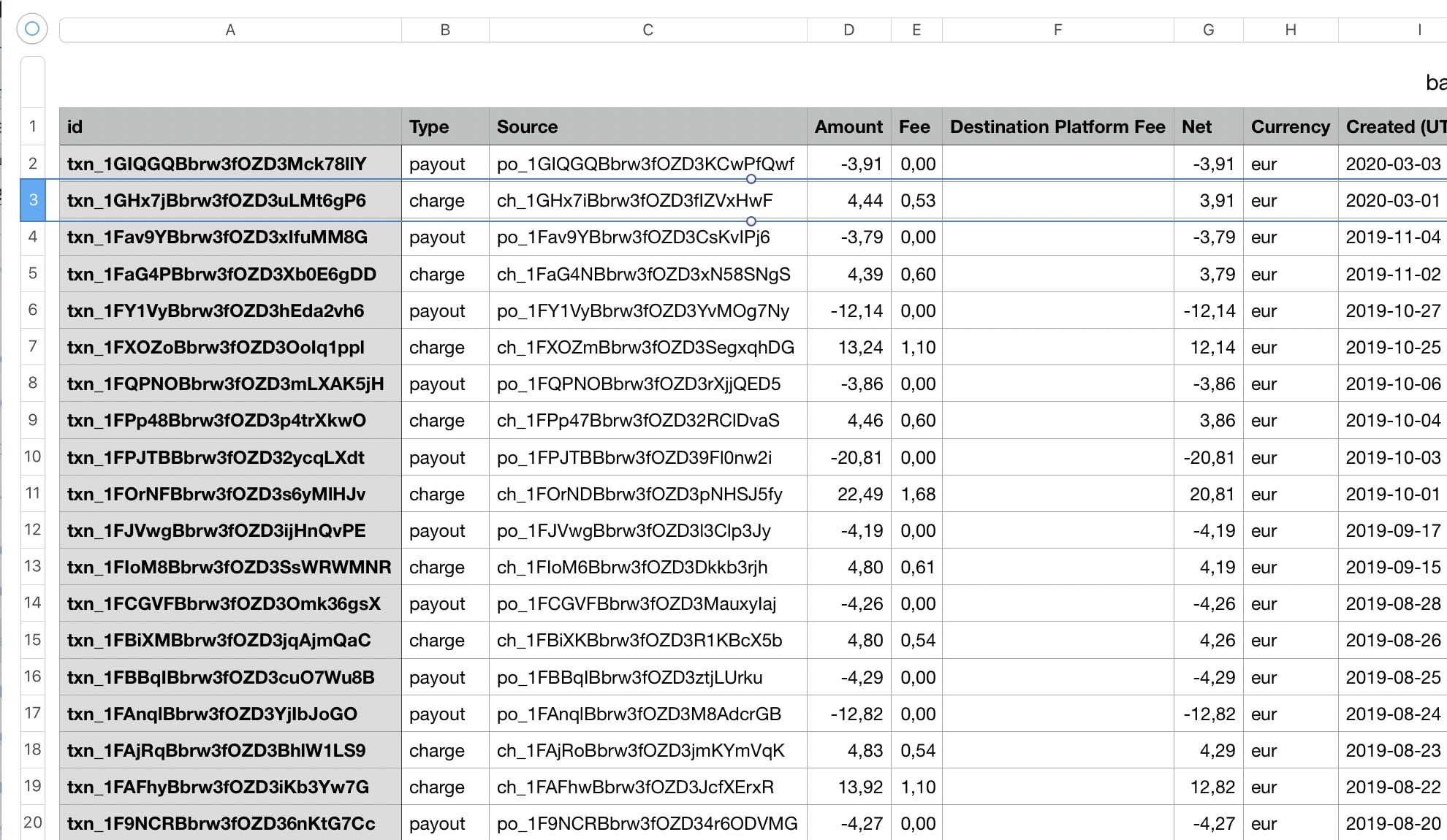Click fee cell showing 1,68
Viewport: 1447px width, 840px height.
coord(916,495)
